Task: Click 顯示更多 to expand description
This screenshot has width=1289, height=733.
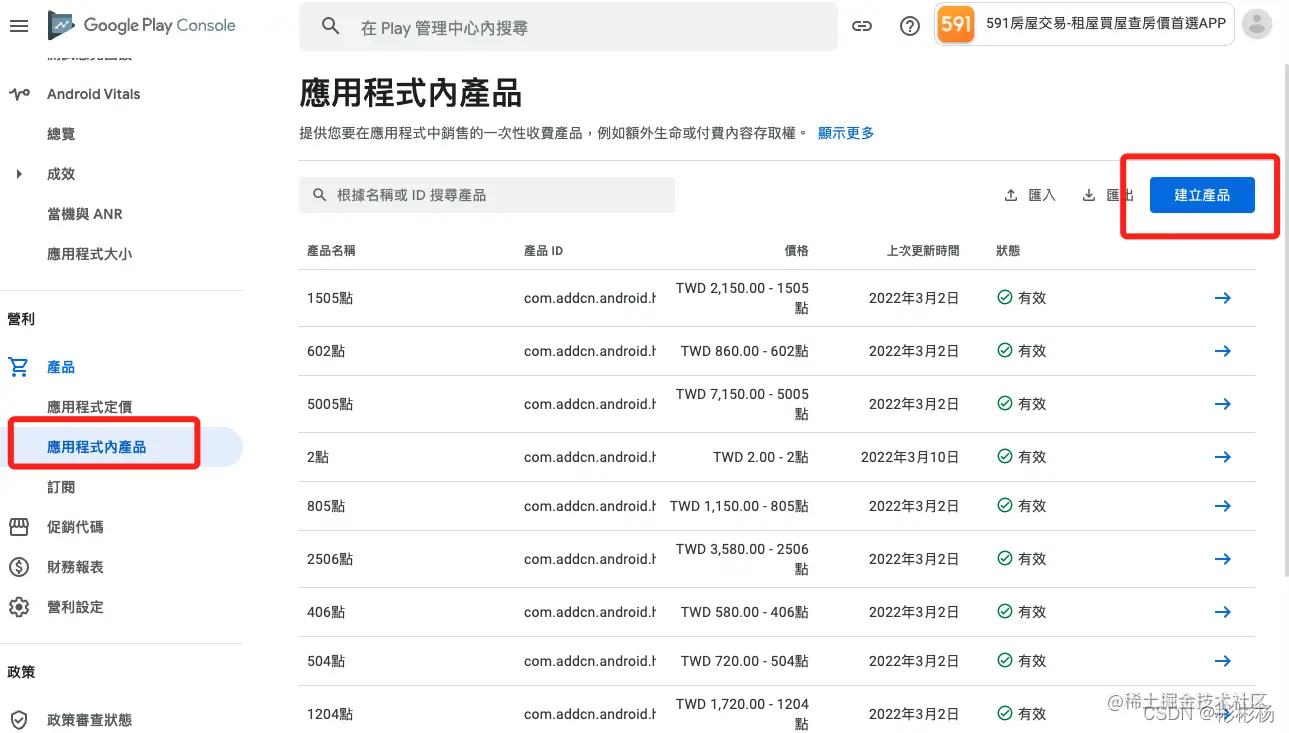Action: click(x=846, y=133)
